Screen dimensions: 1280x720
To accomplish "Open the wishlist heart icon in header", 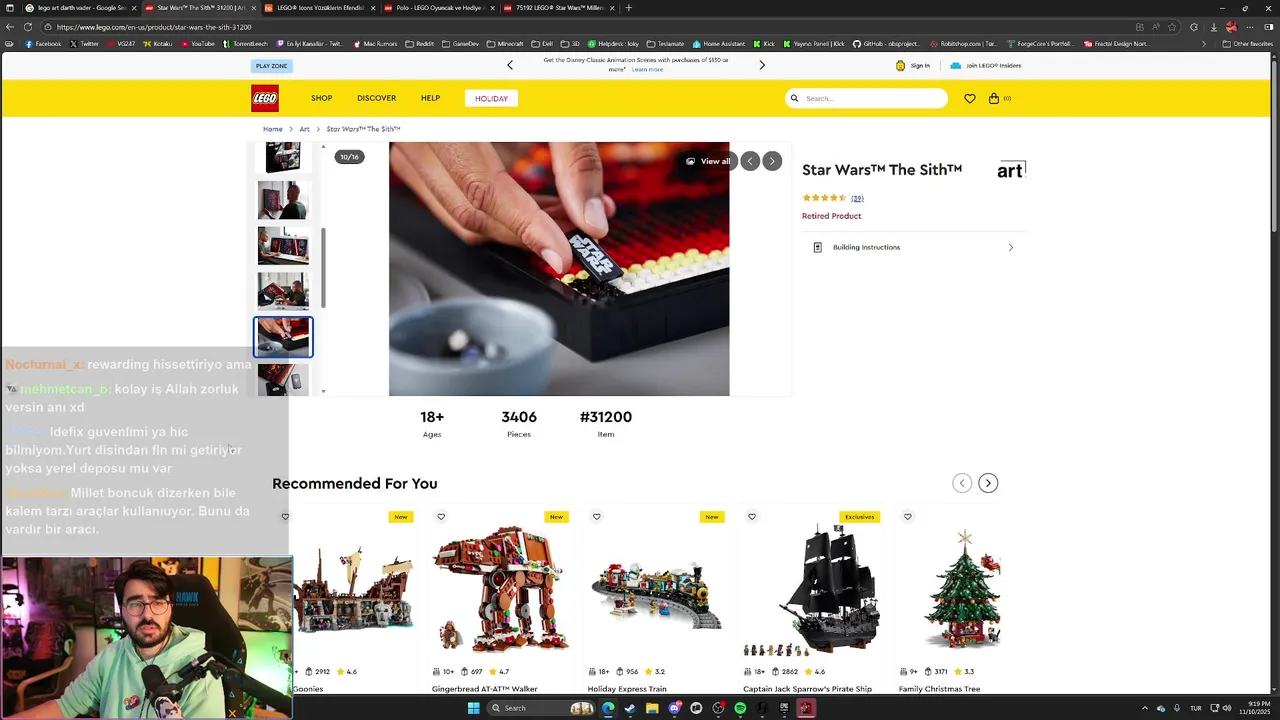I will pos(969,98).
